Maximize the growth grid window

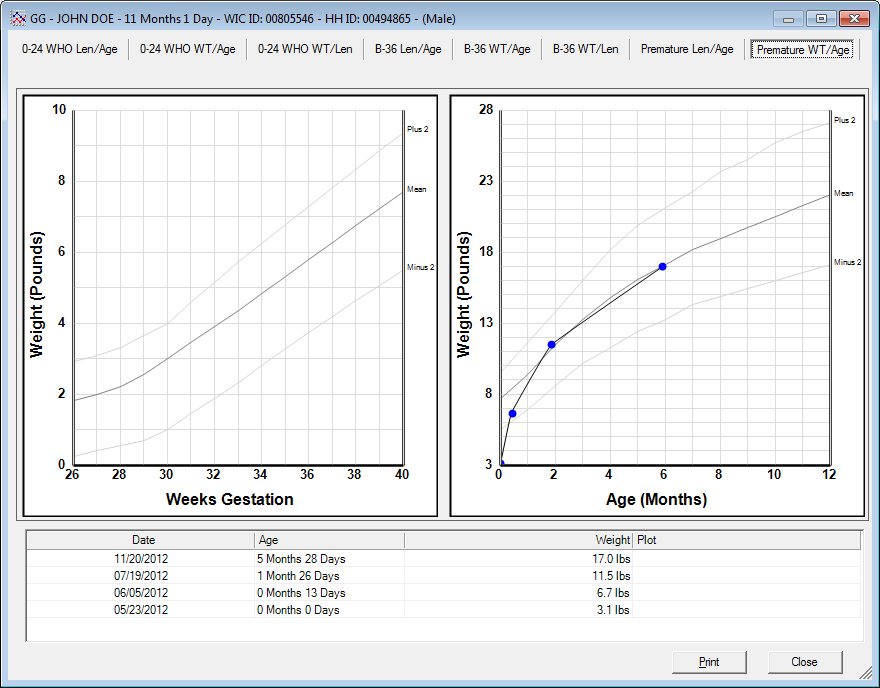pos(821,19)
